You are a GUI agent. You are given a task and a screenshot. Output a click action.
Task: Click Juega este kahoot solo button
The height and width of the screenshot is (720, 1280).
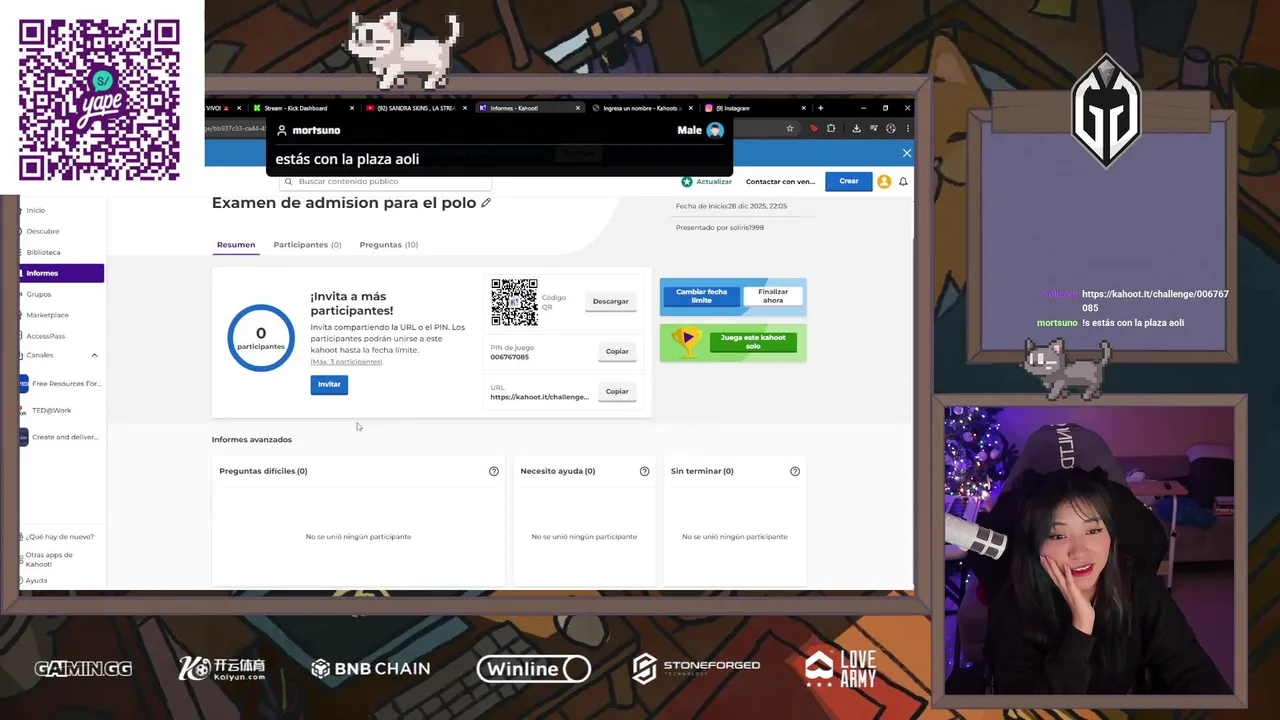tap(753, 341)
